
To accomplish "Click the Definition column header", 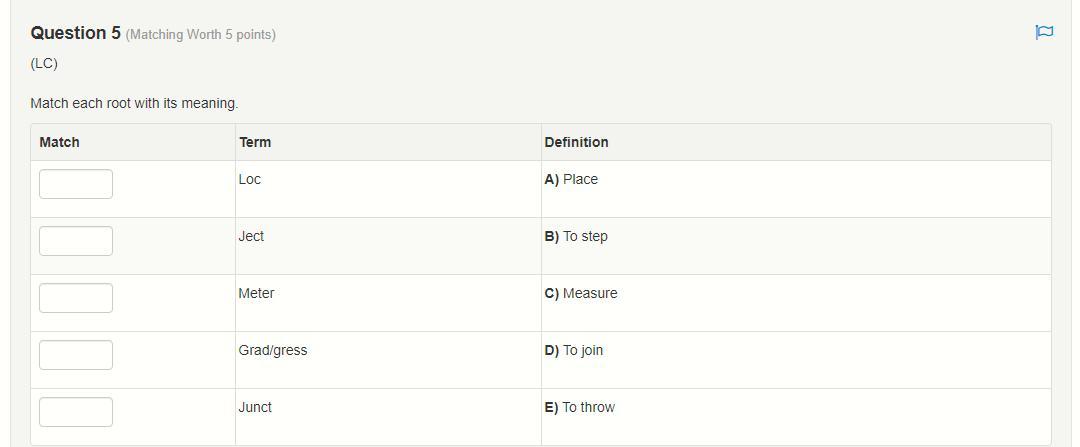I will 576,142.
